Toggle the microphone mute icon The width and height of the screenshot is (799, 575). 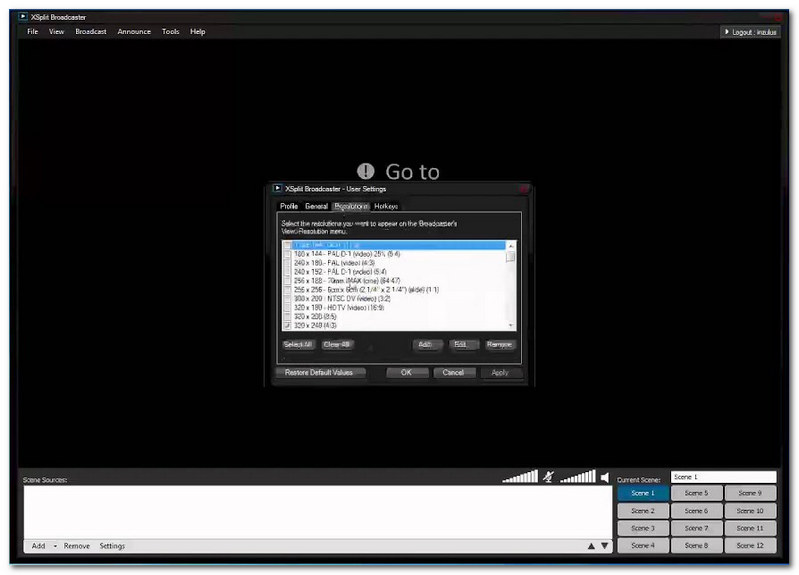point(548,477)
